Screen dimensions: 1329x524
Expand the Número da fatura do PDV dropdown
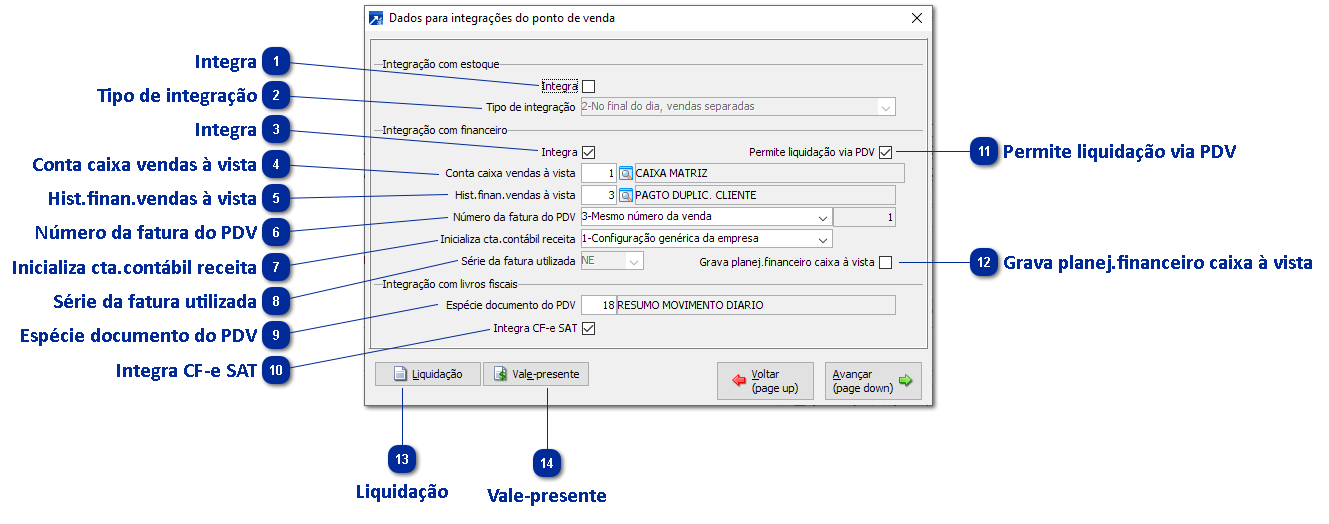(x=822, y=217)
